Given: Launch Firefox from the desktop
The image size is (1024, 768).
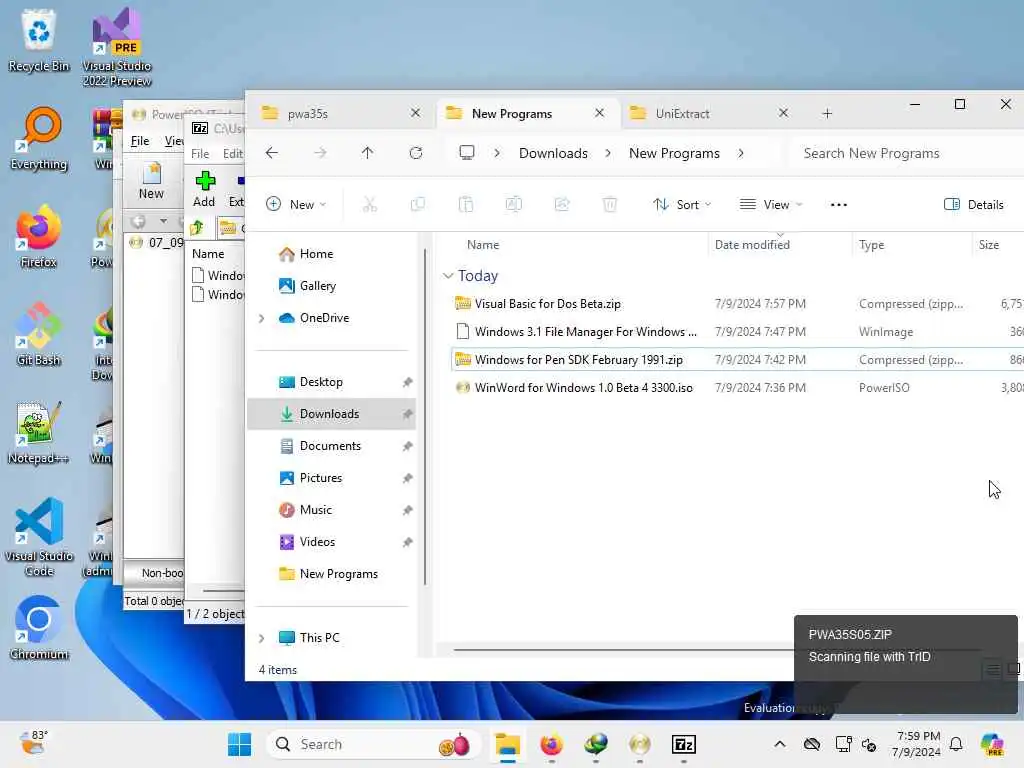Looking at the screenshot, I should (x=39, y=236).
